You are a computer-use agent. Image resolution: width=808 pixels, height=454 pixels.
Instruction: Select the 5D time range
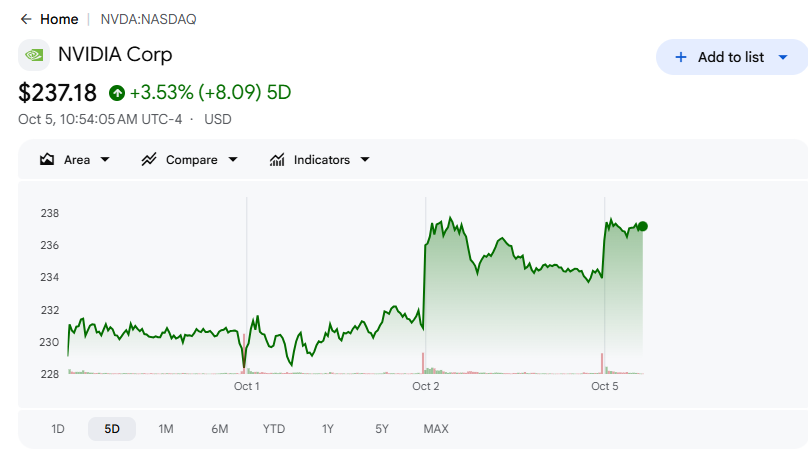(x=112, y=429)
